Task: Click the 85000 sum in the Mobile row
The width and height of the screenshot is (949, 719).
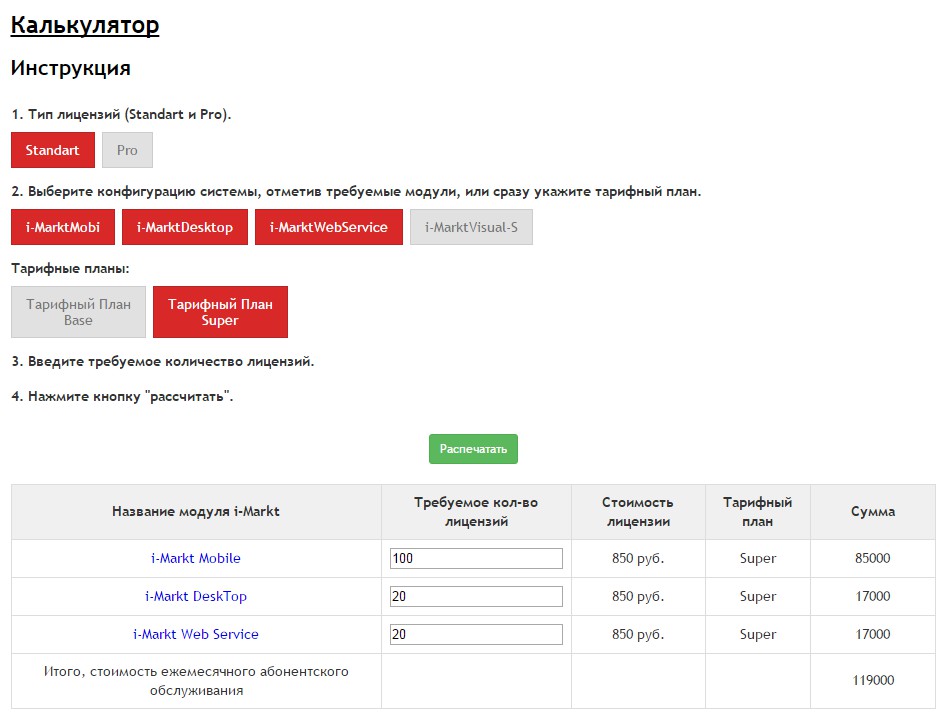Action: (873, 558)
